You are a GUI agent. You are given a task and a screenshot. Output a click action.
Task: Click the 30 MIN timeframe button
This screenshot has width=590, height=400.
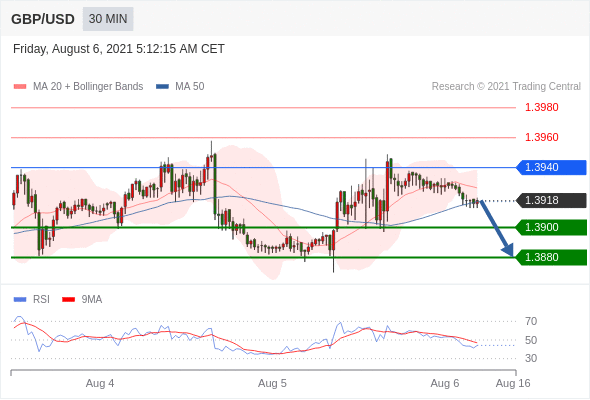point(108,19)
